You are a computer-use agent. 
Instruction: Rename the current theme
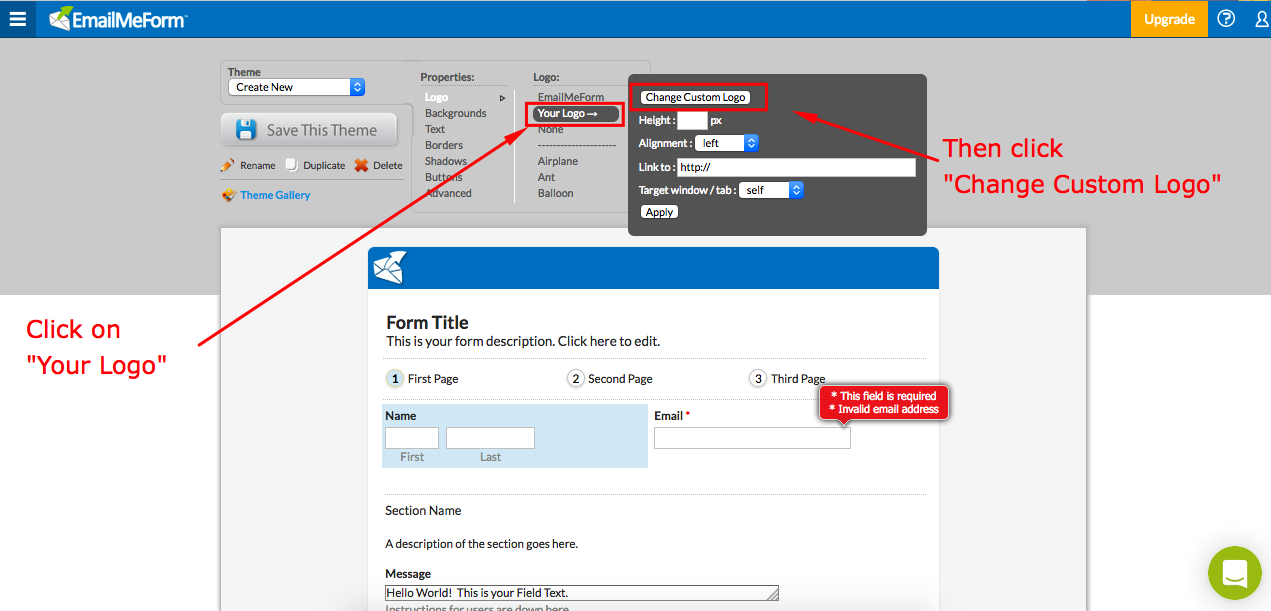click(x=257, y=166)
